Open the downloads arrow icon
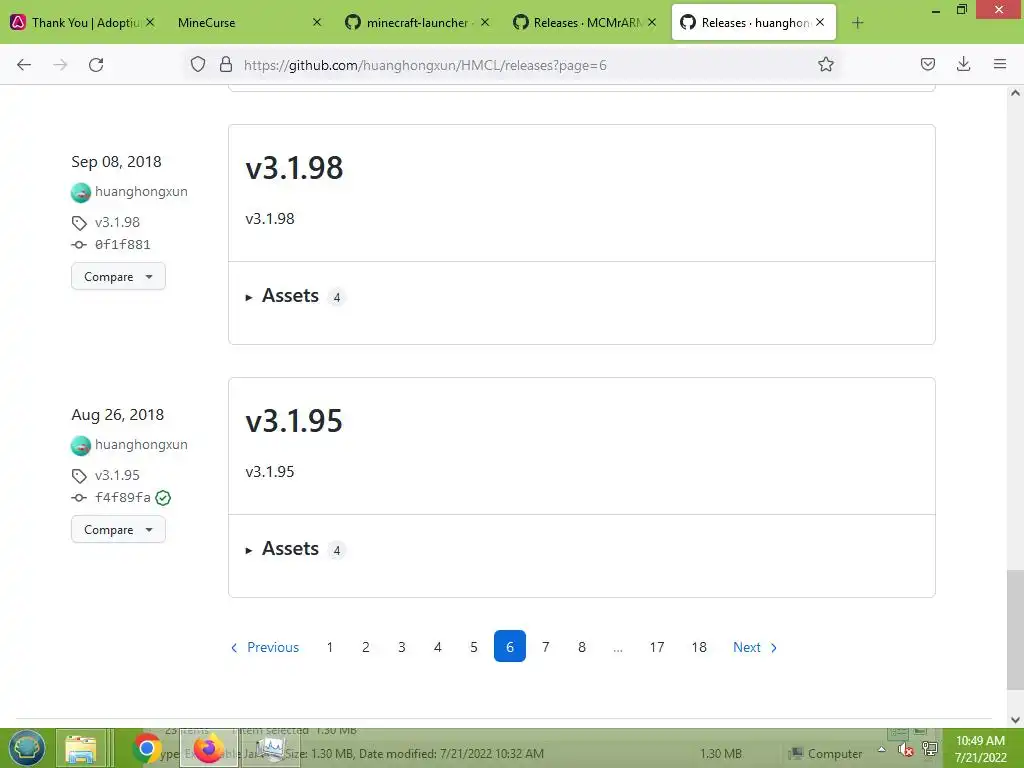Viewport: 1024px width, 768px height. coord(963,65)
